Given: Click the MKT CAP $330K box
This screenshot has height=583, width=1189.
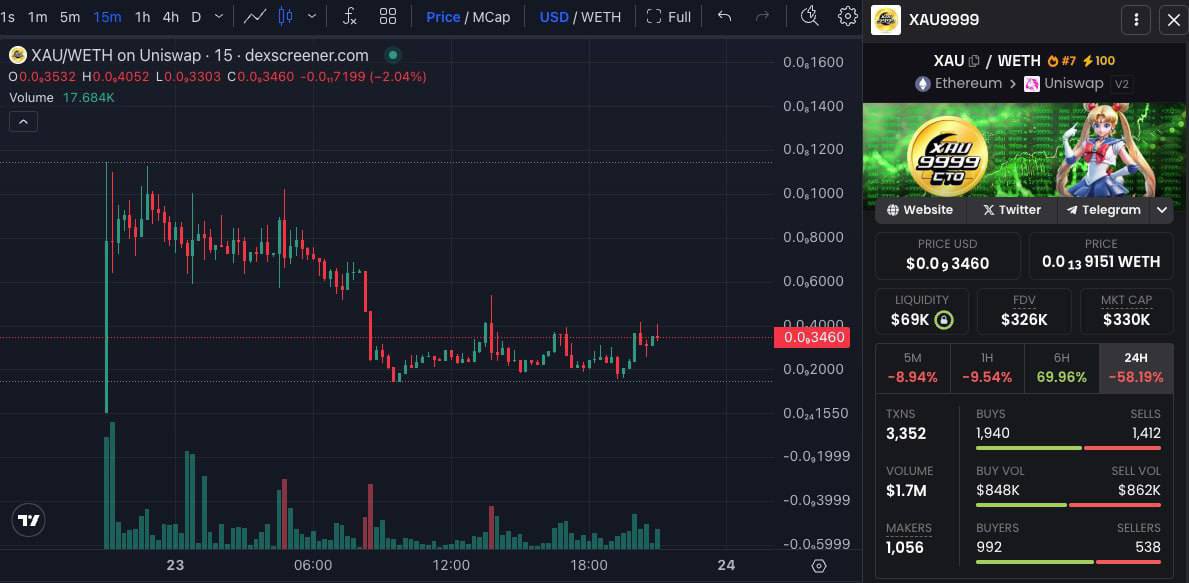Looking at the screenshot, I should 1126,311.
